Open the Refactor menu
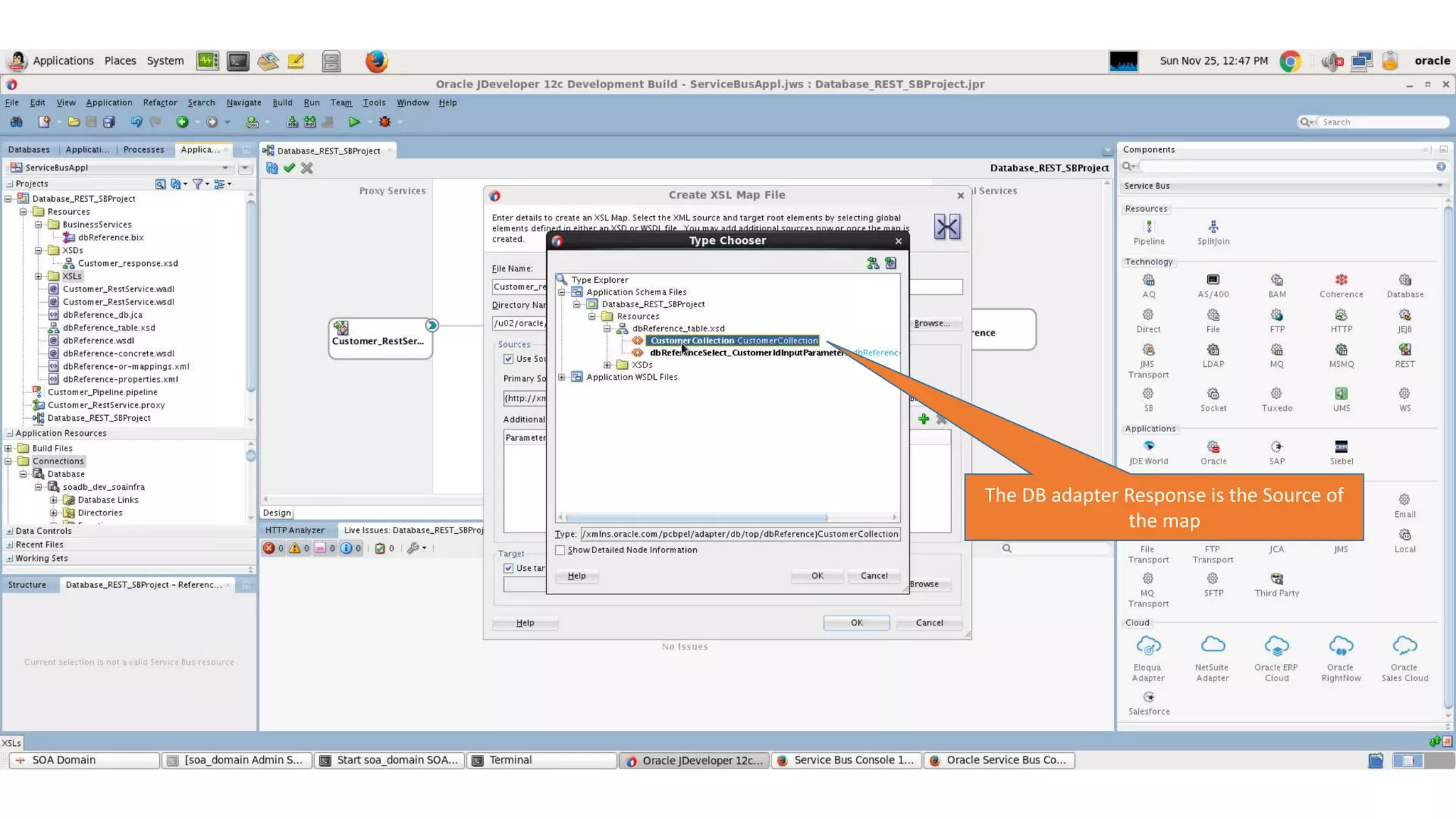Screen dimensions: 1456x819 tap(160, 102)
